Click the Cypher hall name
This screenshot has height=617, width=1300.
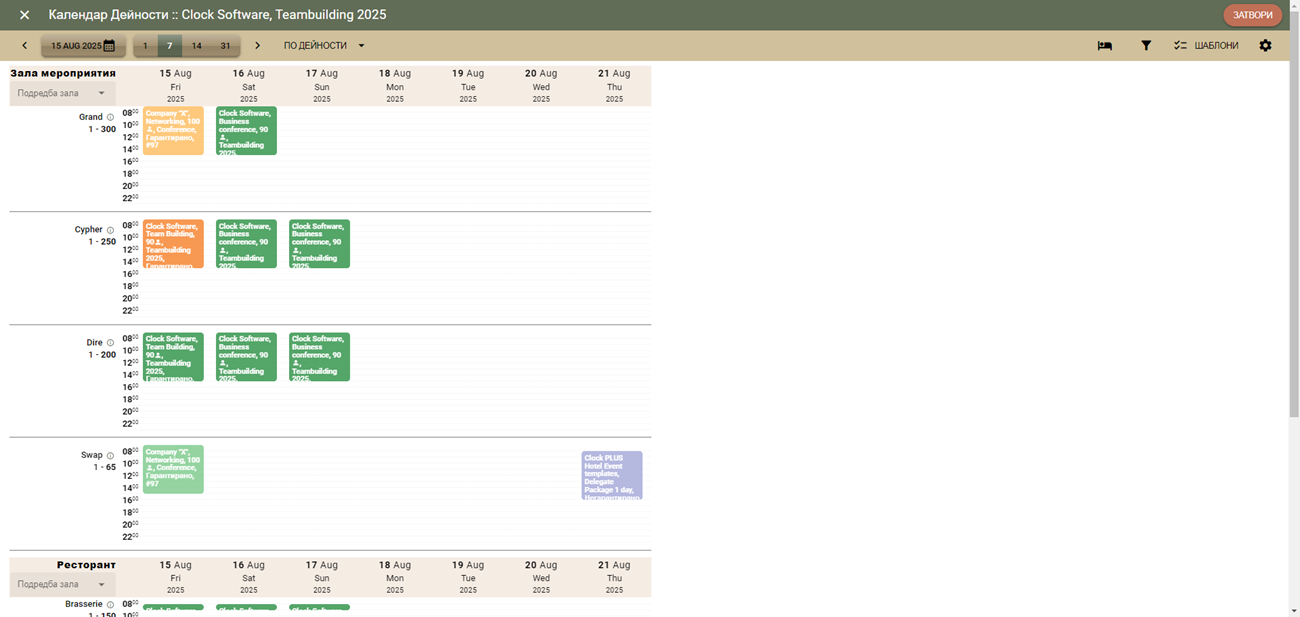pyautogui.click(x=89, y=230)
